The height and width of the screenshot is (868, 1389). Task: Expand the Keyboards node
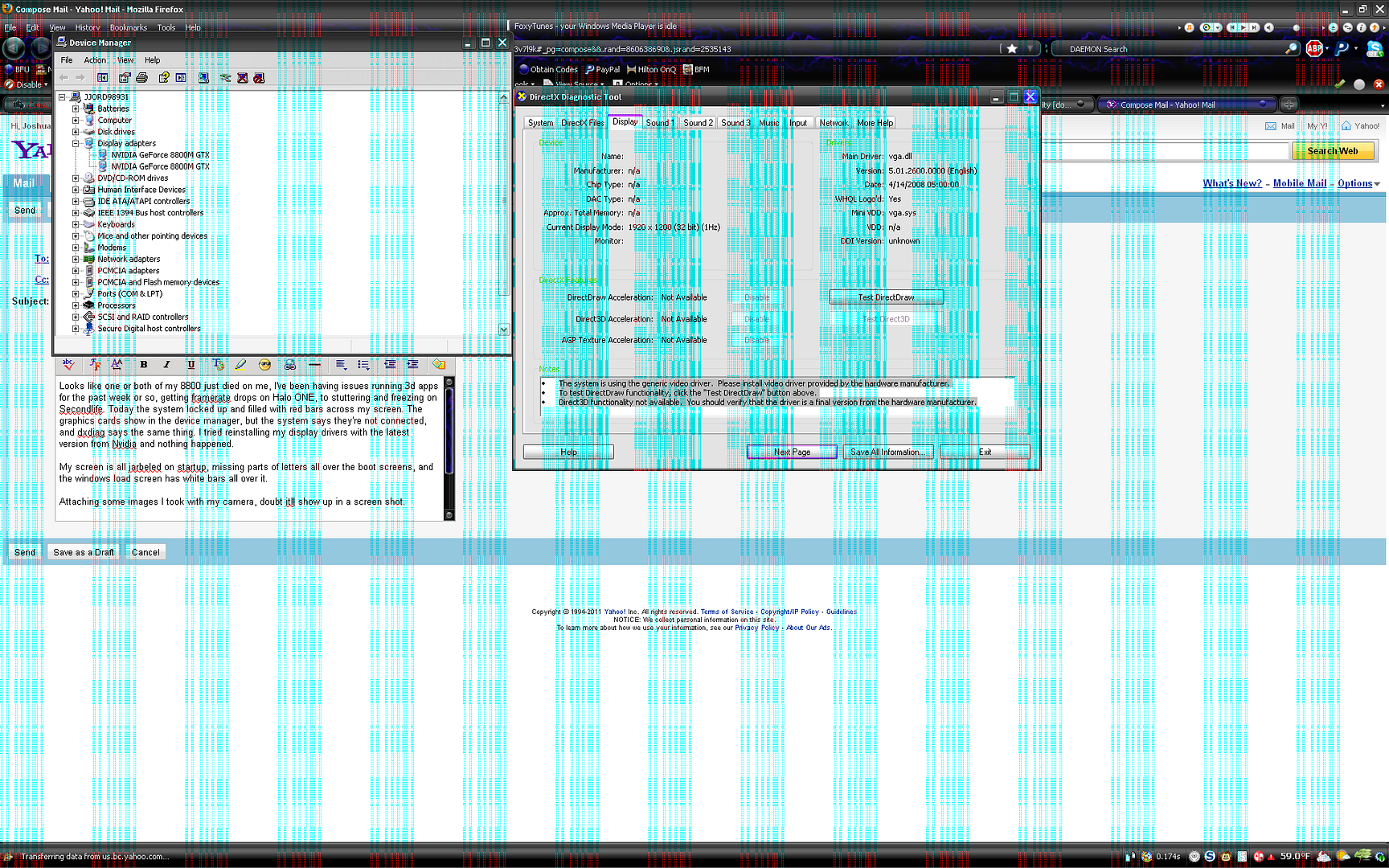pos(76,225)
